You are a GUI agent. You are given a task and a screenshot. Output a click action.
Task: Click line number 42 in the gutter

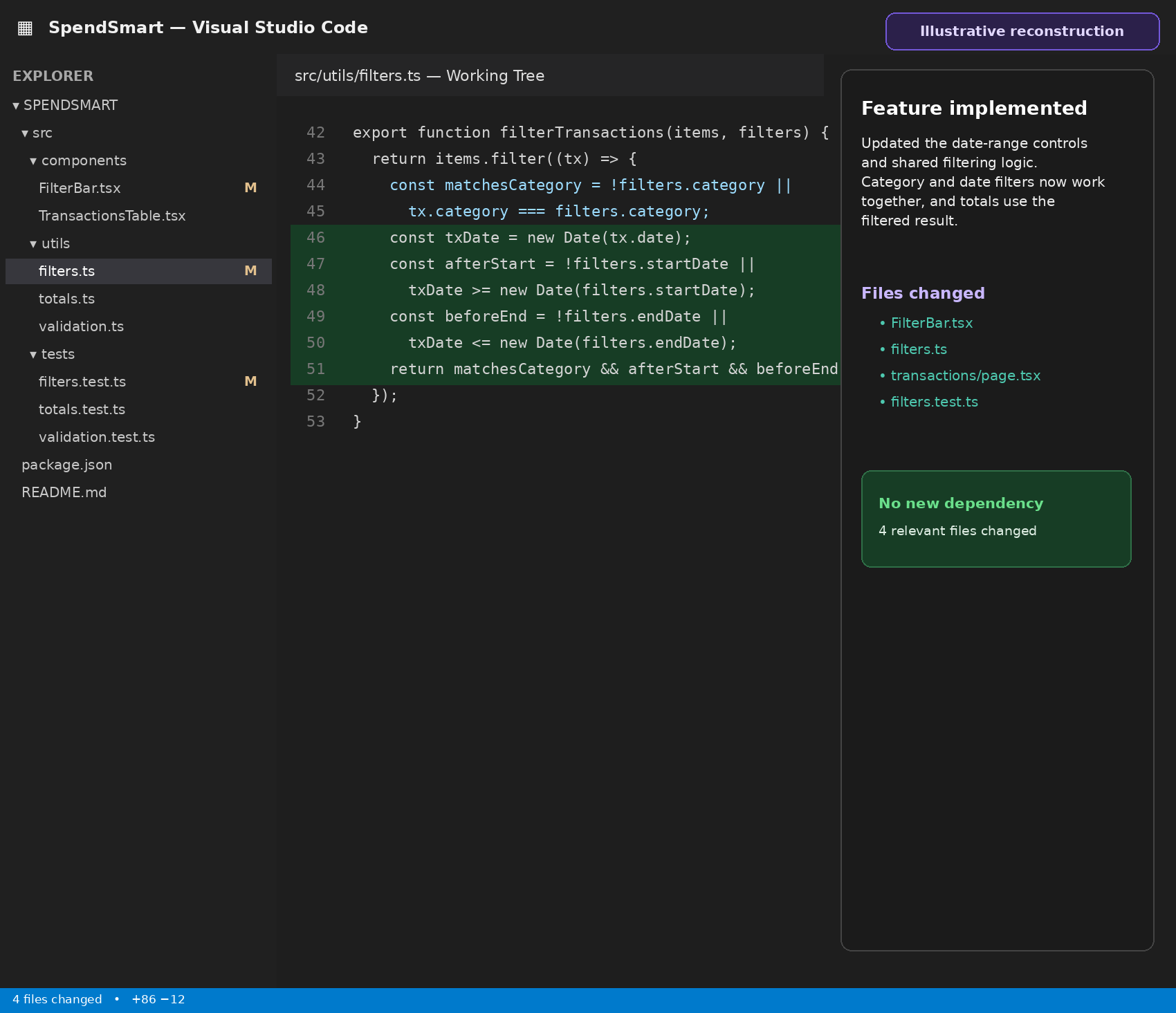pos(315,133)
